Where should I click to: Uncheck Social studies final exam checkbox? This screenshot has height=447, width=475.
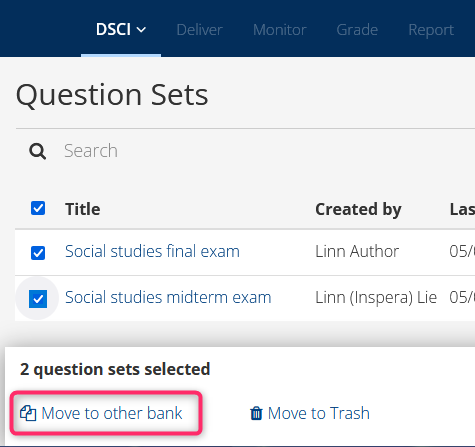(x=38, y=253)
